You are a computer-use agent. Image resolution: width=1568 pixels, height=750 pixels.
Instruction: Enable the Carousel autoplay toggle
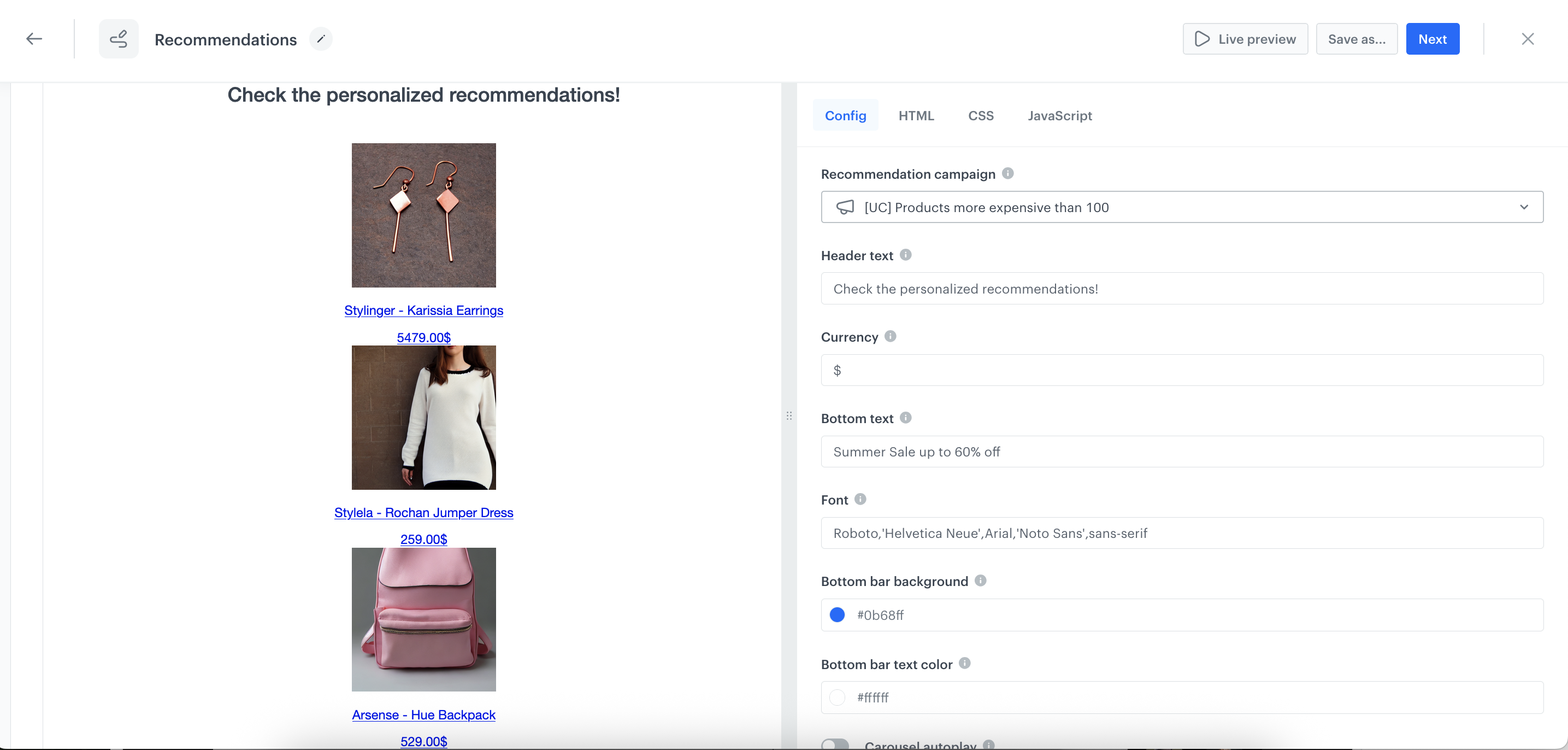835,743
